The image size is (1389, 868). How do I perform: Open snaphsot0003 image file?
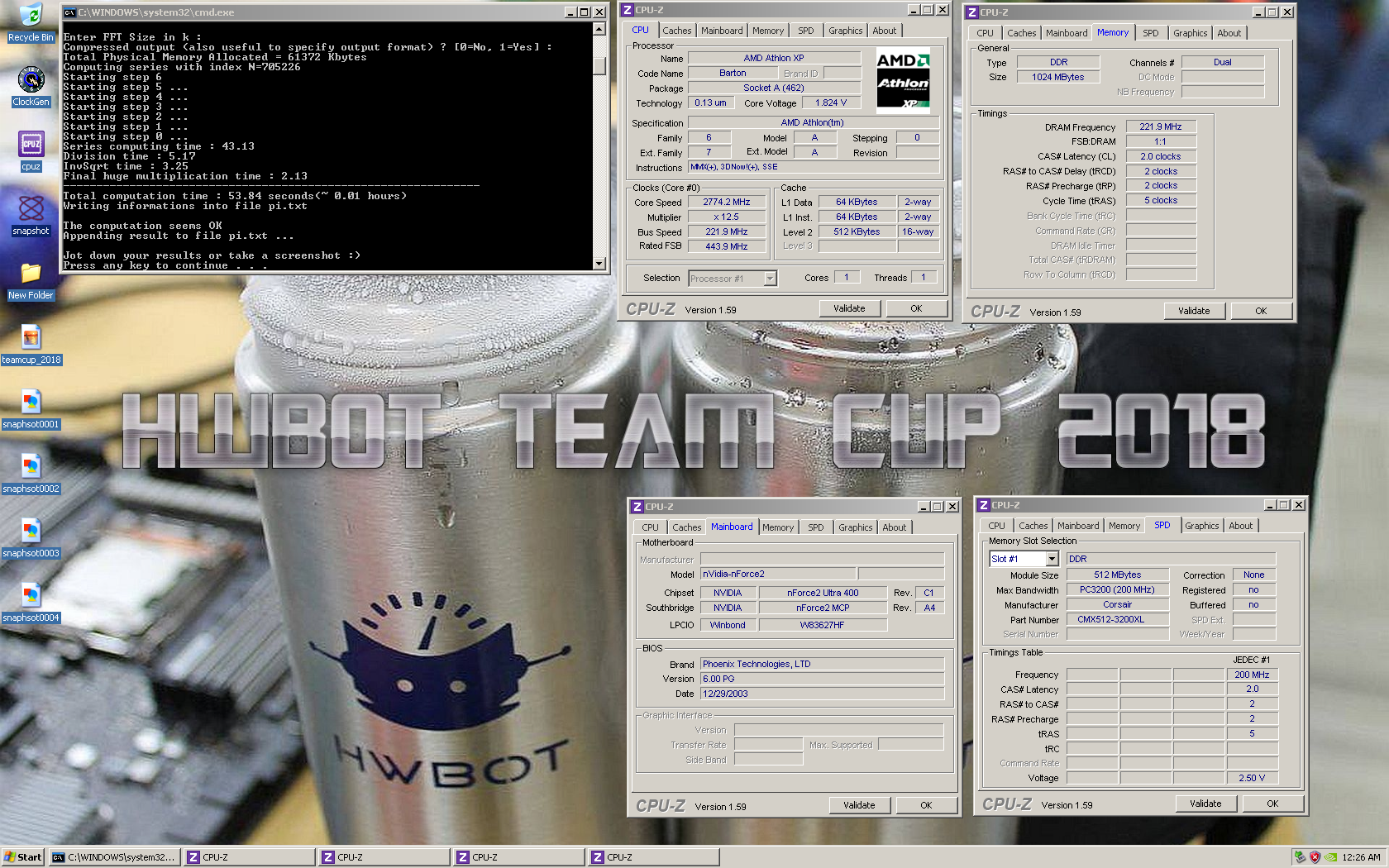pyautogui.click(x=31, y=530)
